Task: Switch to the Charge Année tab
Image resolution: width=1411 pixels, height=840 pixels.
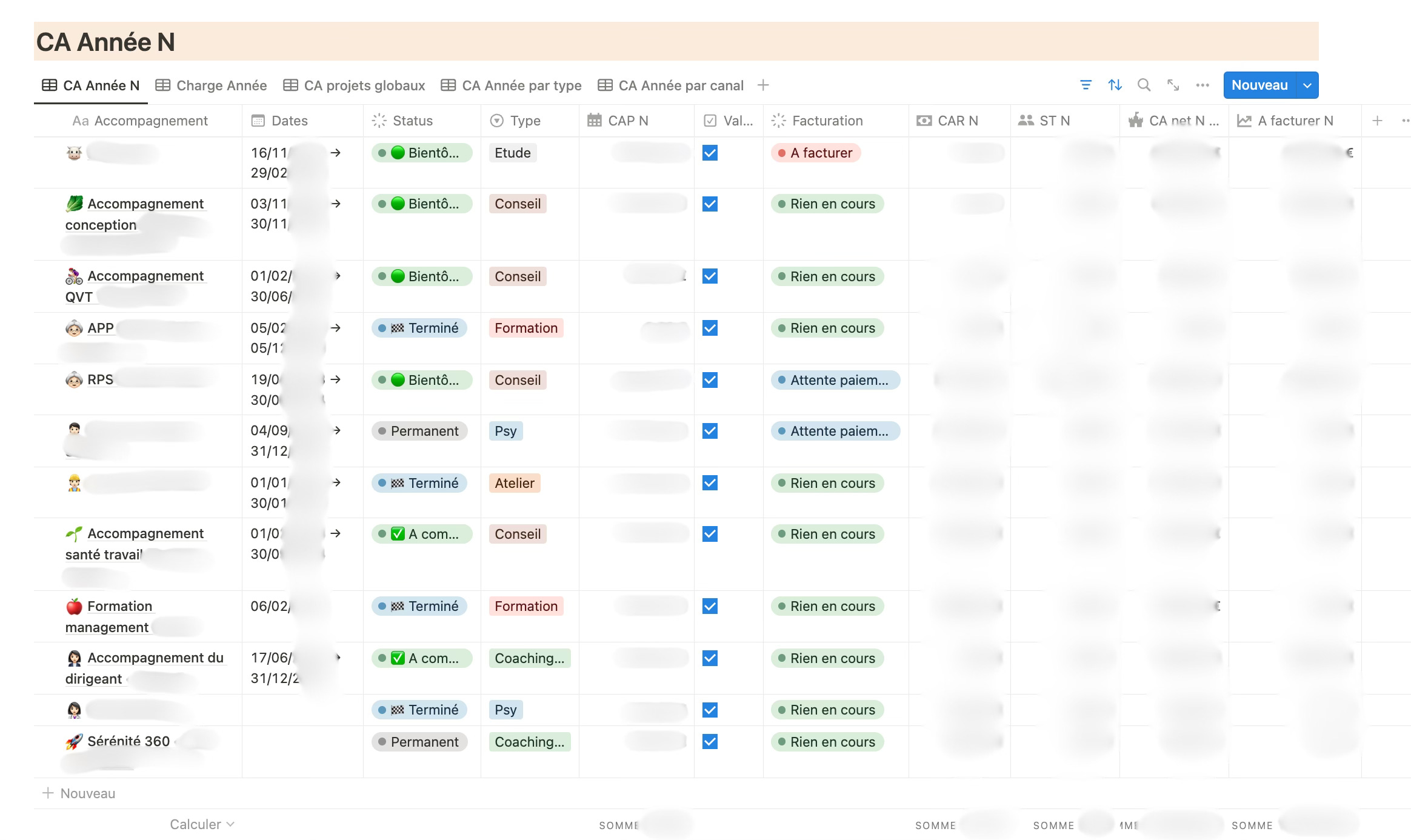Action: click(211, 85)
